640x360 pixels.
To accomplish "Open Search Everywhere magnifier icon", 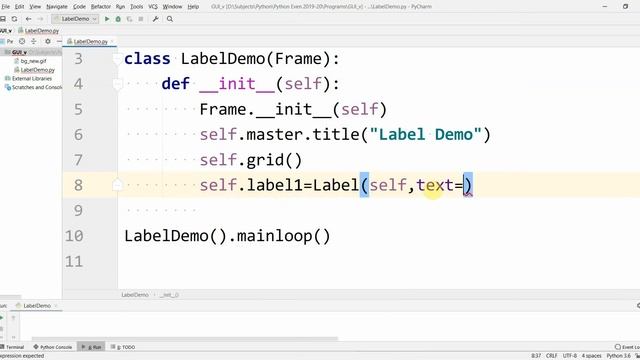I will click(170, 19).
